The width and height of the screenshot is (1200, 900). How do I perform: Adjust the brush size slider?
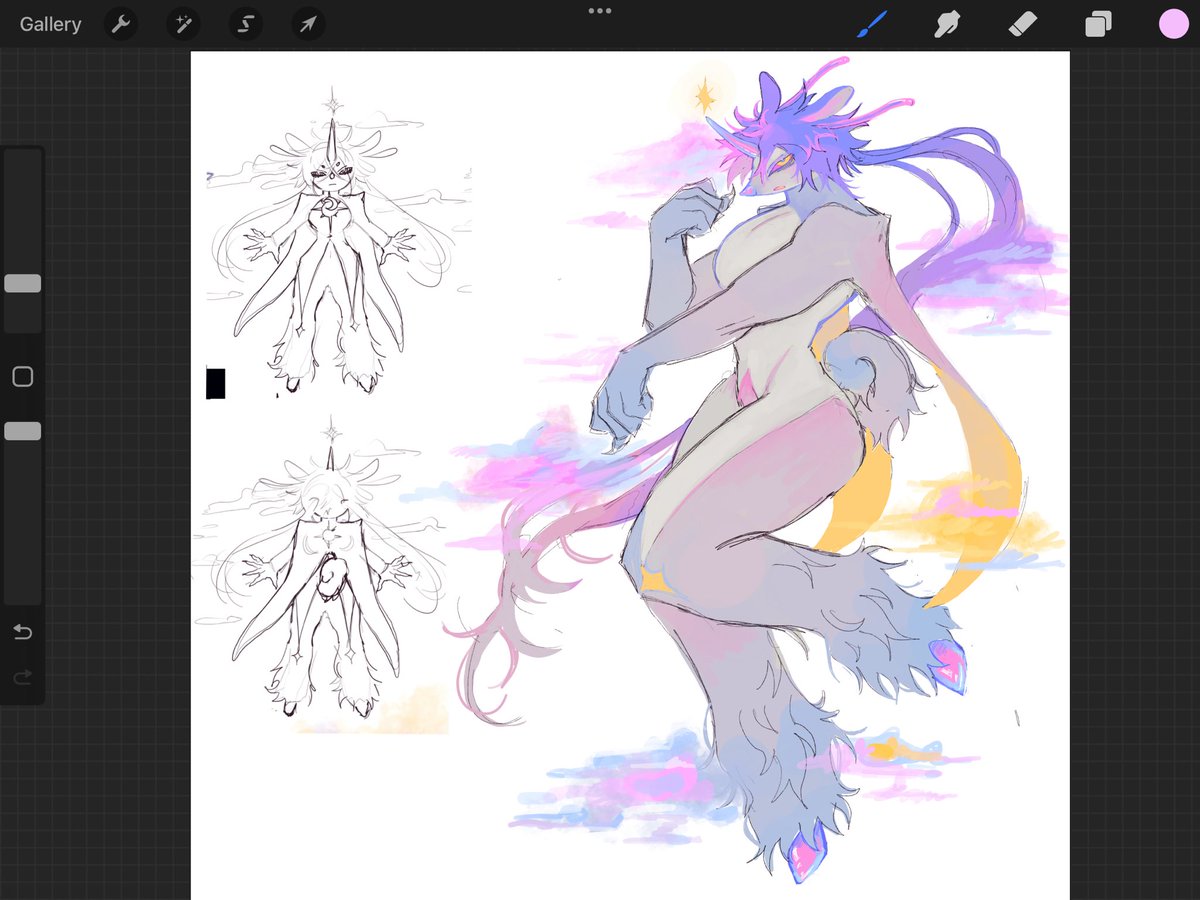tap(22, 283)
